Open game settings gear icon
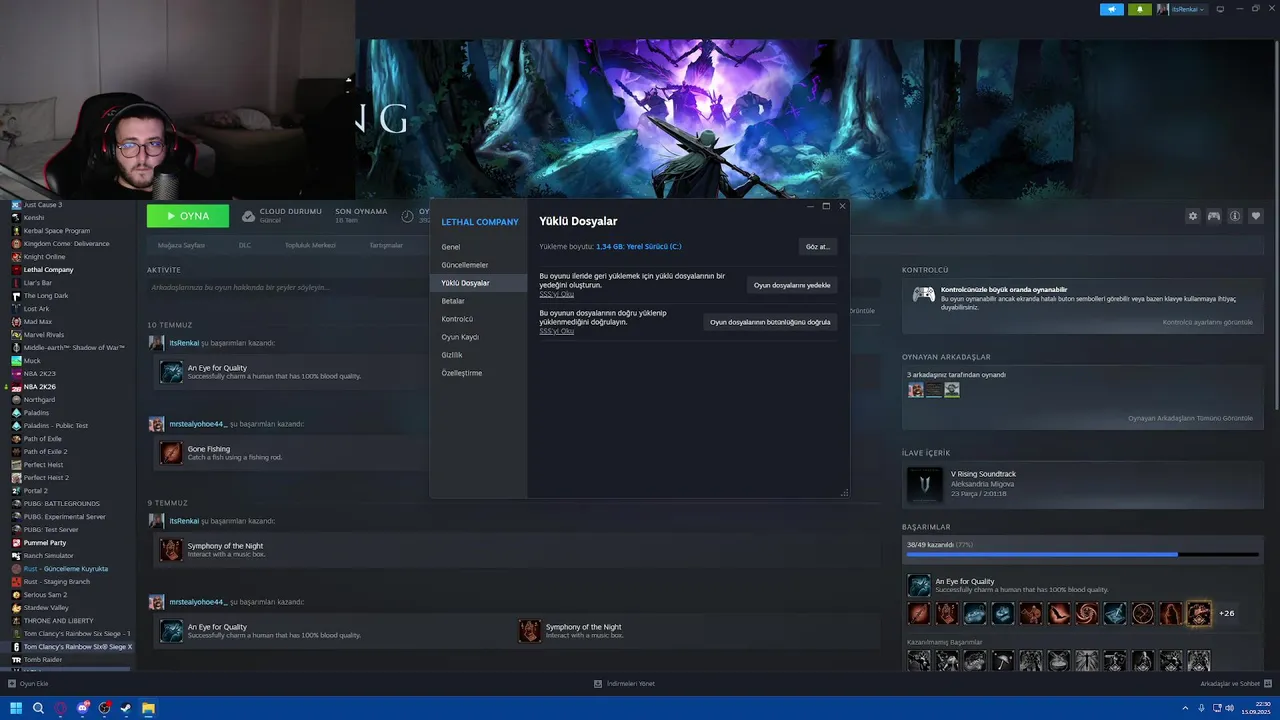 pos(1192,216)
